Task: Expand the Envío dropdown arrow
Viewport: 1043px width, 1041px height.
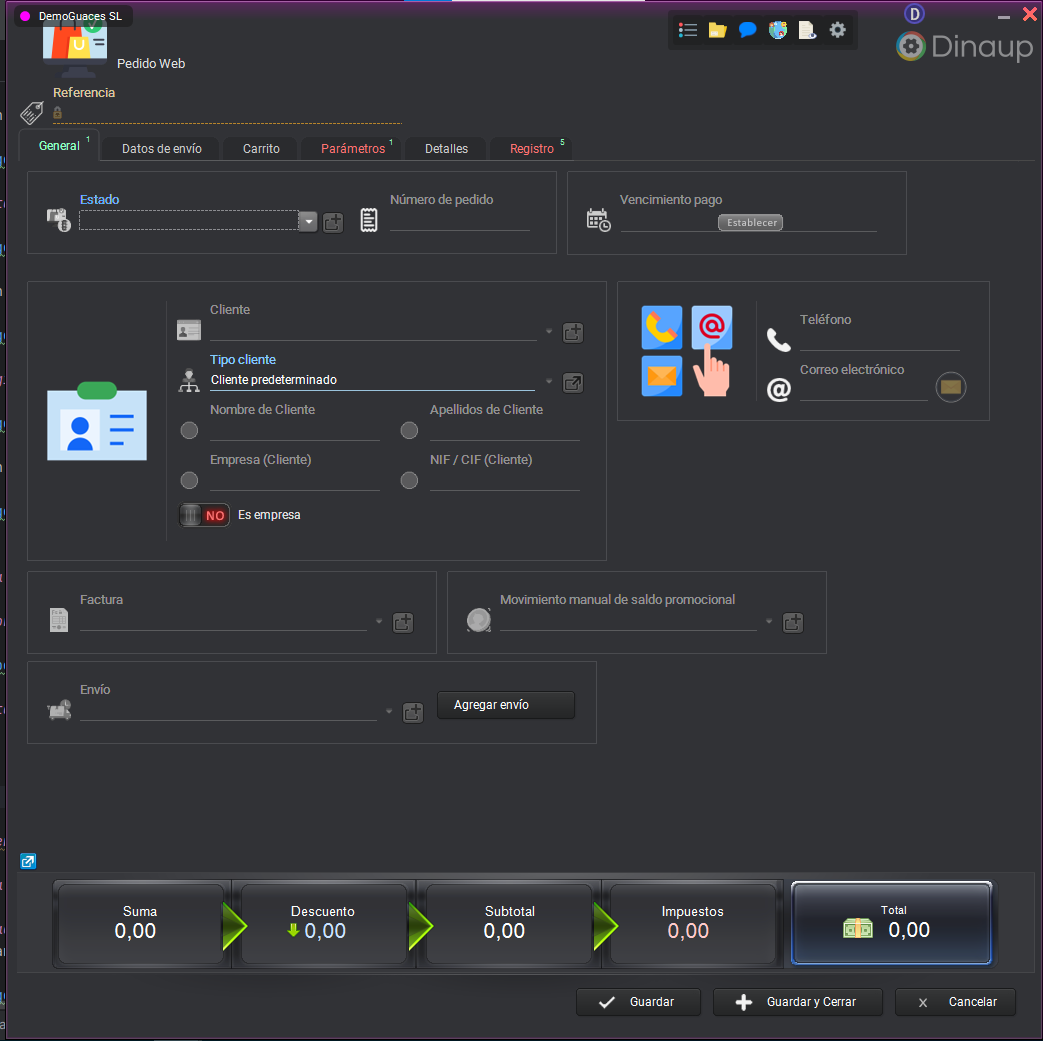Action: point(388,712)
